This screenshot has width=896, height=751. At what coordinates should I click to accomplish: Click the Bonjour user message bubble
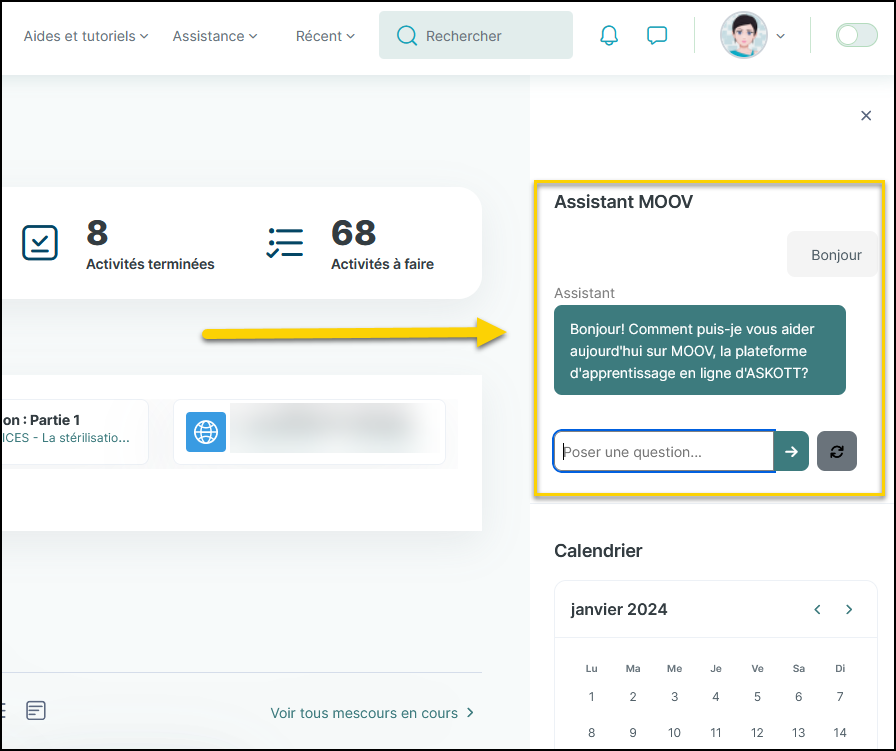coord(833,254)
